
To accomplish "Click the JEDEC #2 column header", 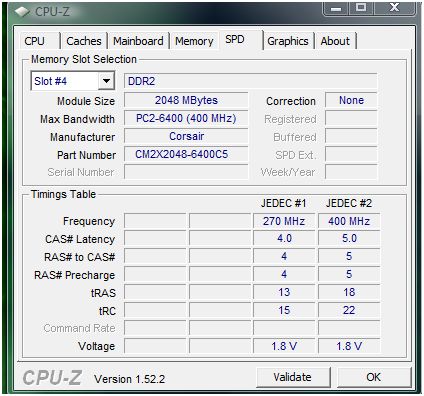I will 349,203.
